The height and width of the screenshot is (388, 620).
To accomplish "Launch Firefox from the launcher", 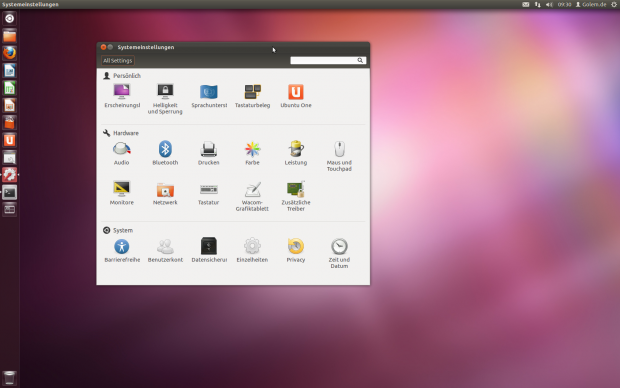I will [x=9, y=53].
